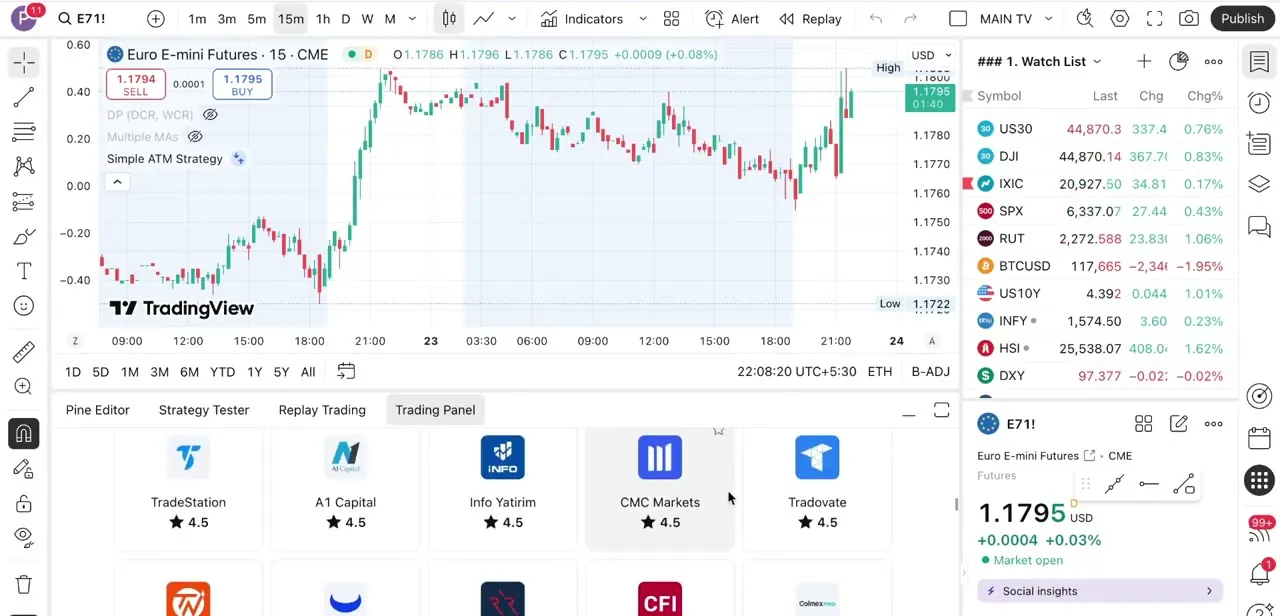The height and width of the screenshot is (616, 1280).
Task: Select the TradeStation broker card
Action: point(188,490)
